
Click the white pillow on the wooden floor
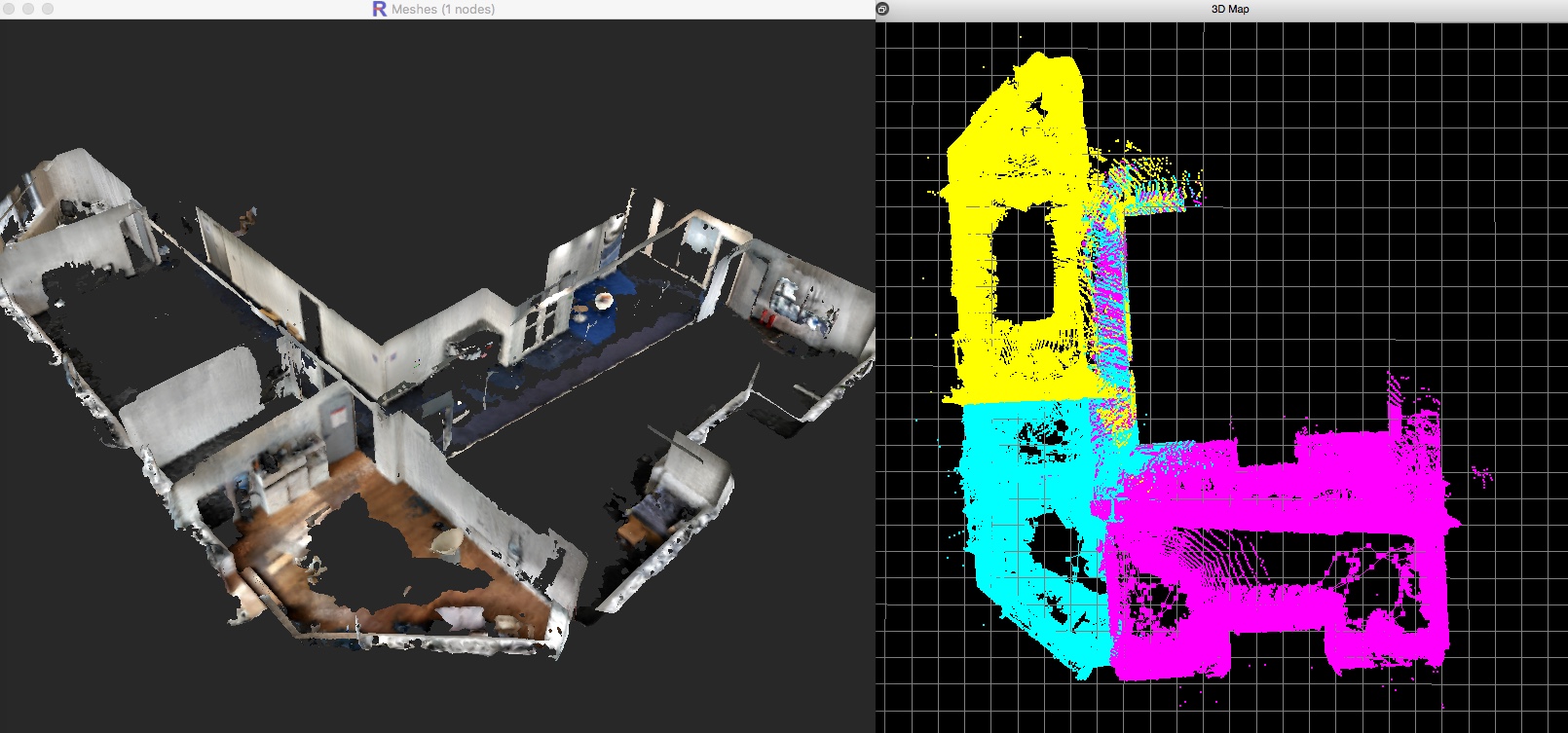click(x=460, y=616)
